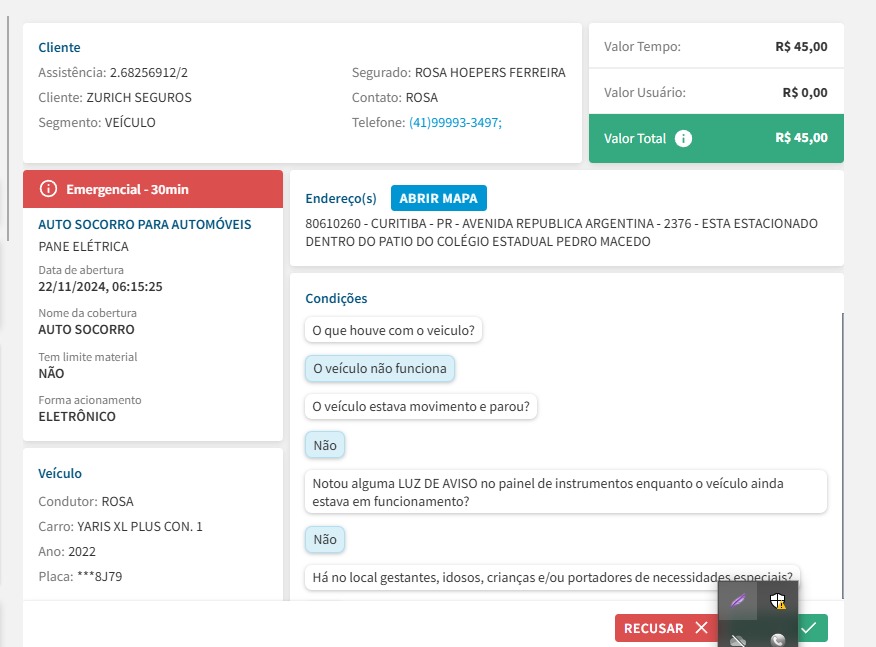The image size is (876, 647).
Task: Click the address text with Avenida Republica Argentina
Action: point(561,232)
